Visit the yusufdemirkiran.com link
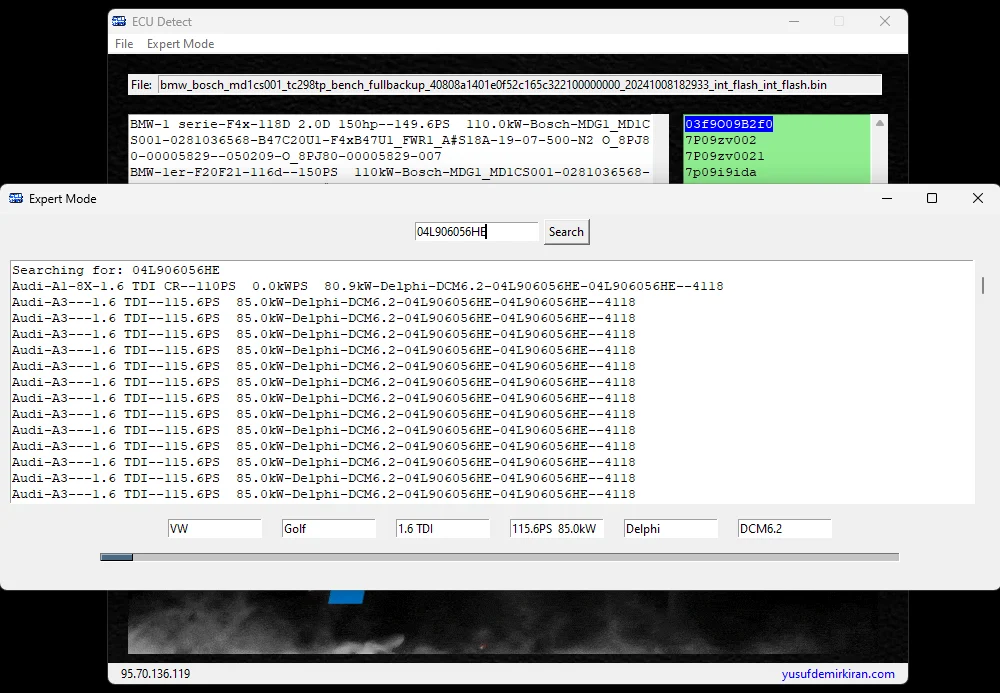The image size is (1000, 693). (838, 674)
